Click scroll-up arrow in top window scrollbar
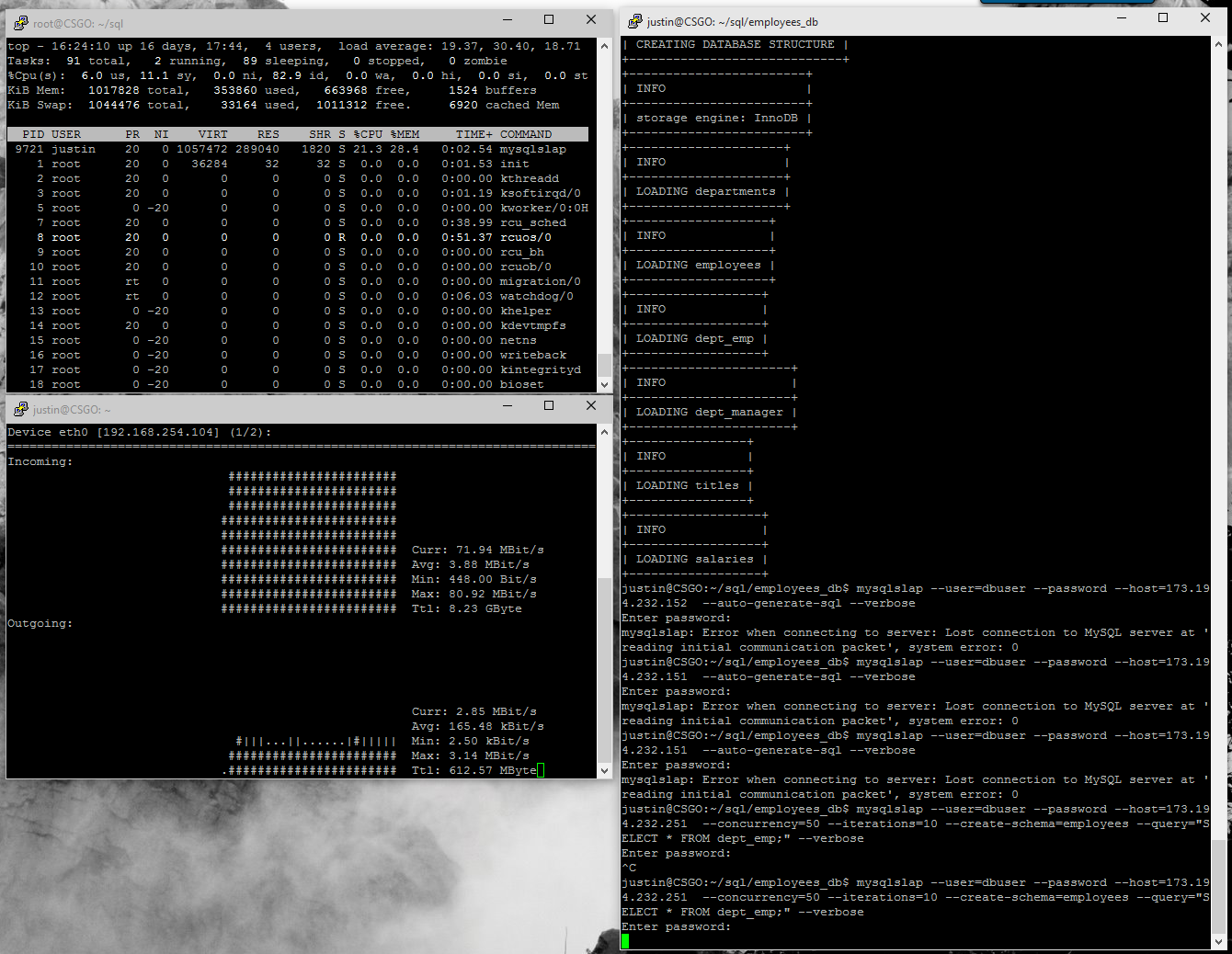The width and height of the screenshot is (1232, 954). [x=604, y=45]
